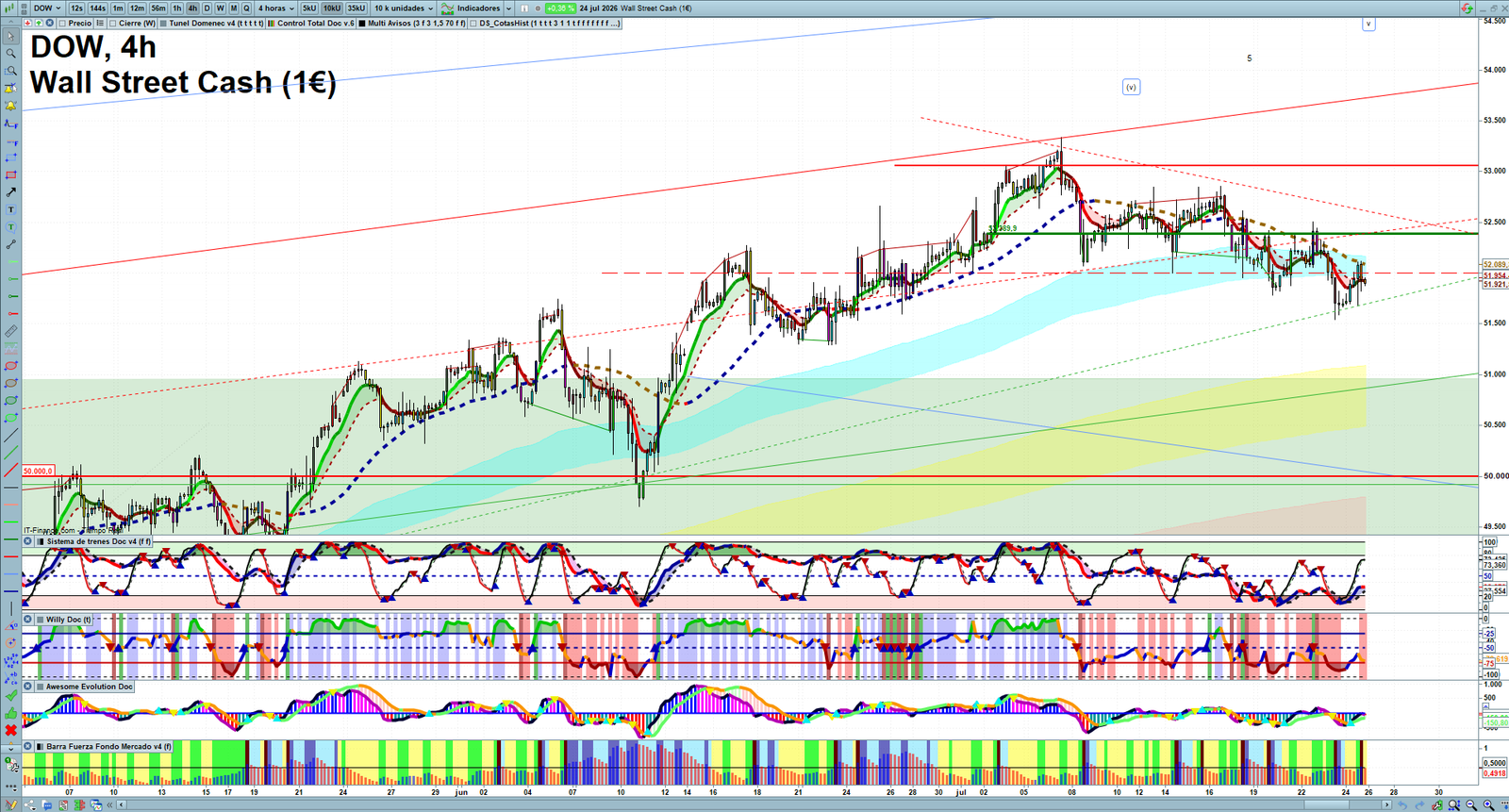Select the W weekly timeframe button

(220, 8)
